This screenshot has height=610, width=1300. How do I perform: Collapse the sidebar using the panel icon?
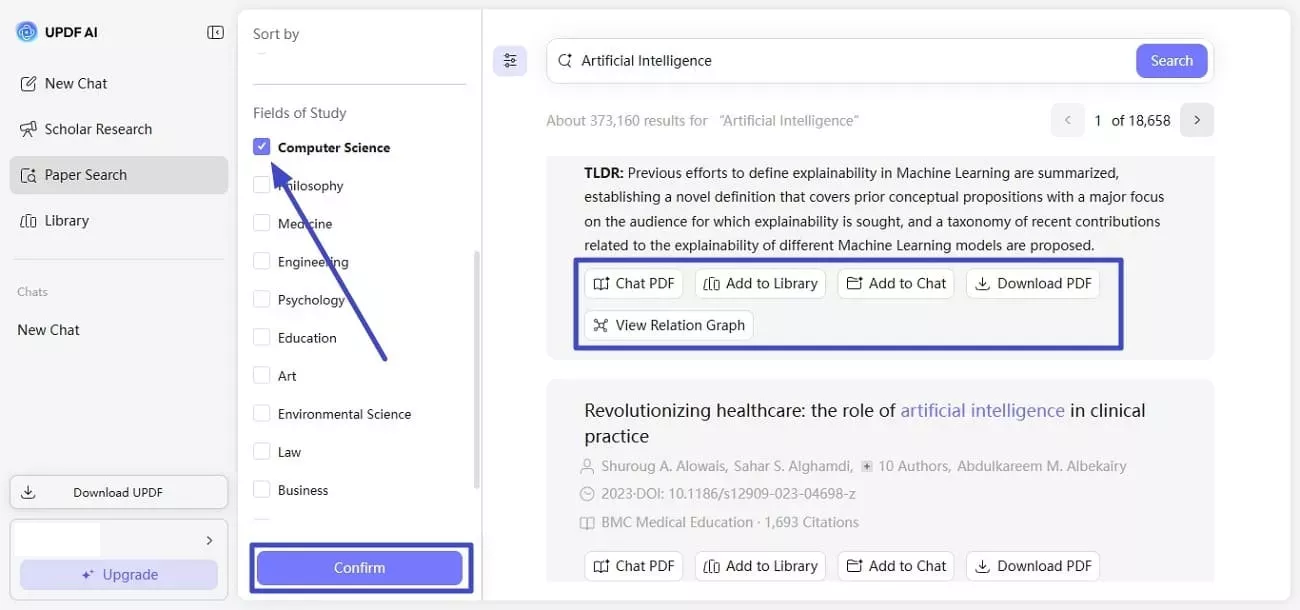(x=215, y=33)
